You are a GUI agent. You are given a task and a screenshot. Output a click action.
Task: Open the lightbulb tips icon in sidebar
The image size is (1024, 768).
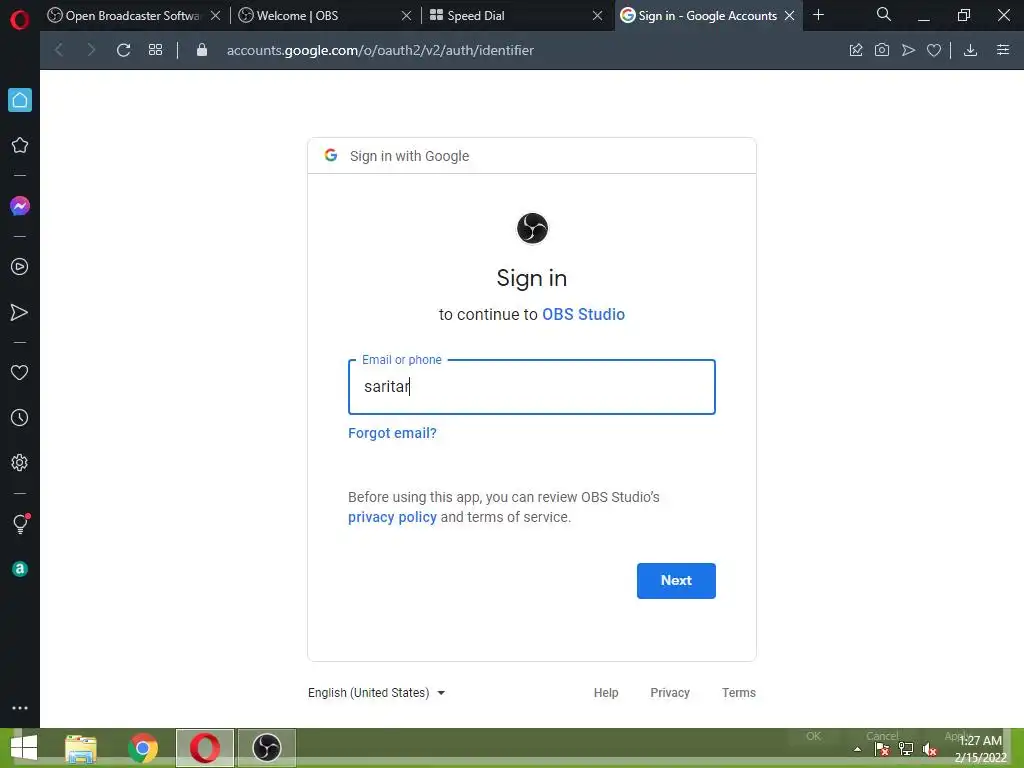pyautogui.click(x=20, y=524)
